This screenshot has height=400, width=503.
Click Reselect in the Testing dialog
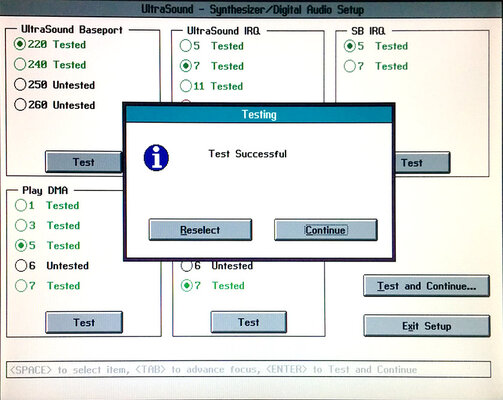click(200, 230)
